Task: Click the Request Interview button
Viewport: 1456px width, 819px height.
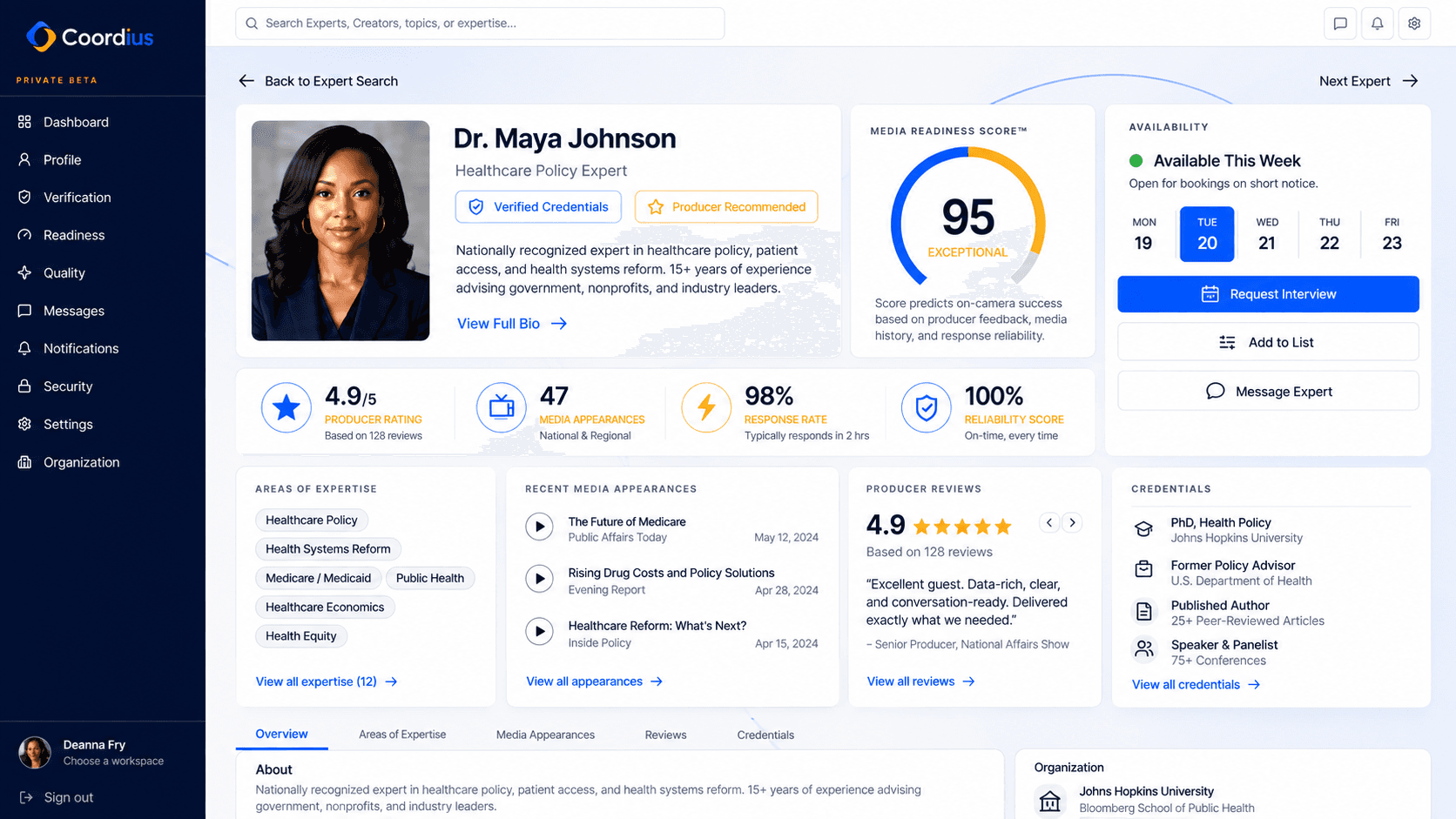Action: 1268,294
